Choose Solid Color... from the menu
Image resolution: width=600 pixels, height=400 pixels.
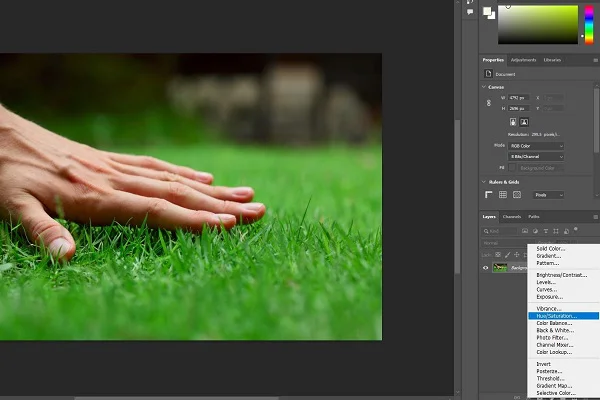pos(563,249)
